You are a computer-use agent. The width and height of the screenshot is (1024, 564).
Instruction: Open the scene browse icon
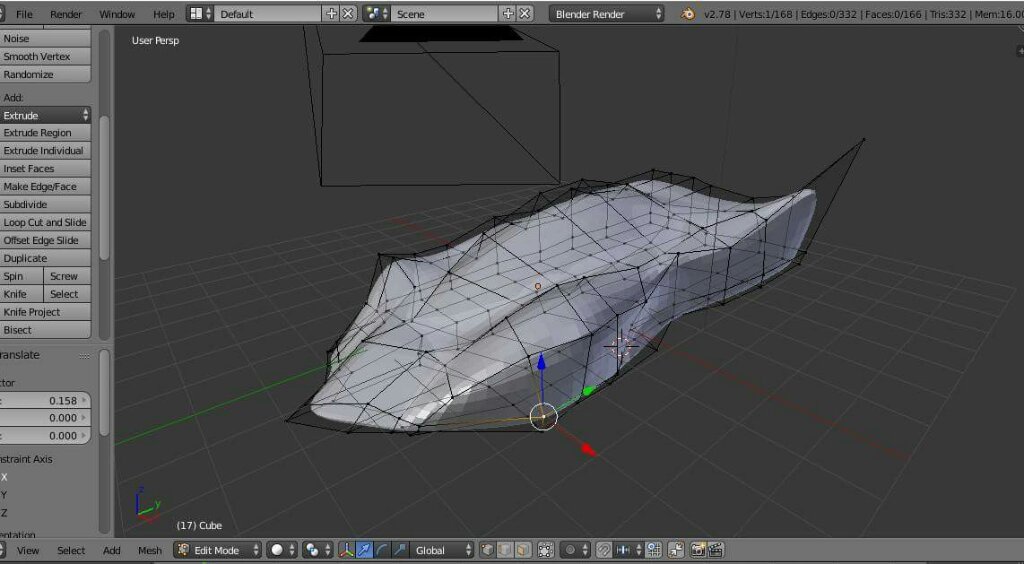click(376, 14)
